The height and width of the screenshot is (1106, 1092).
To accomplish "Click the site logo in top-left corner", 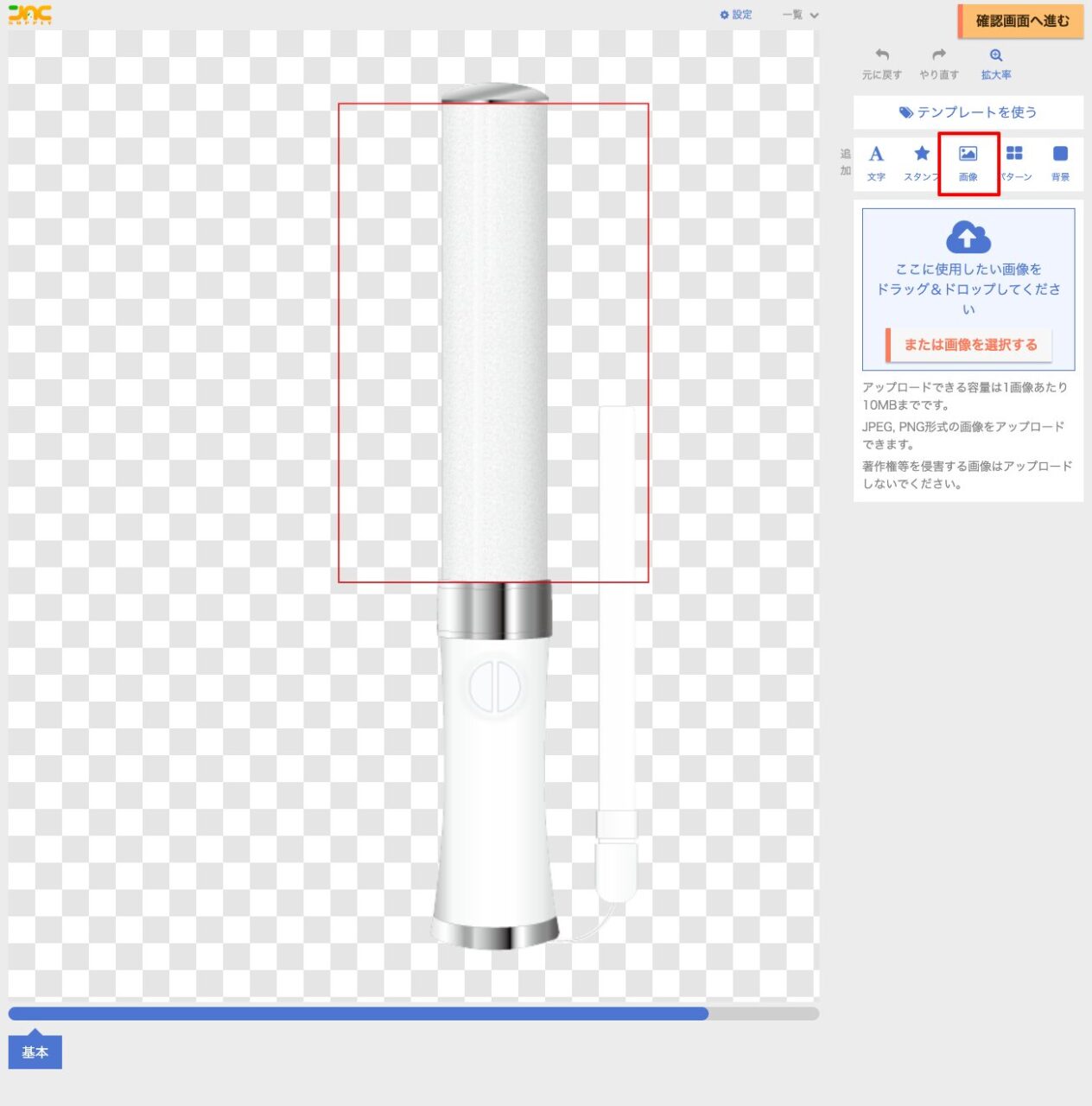I will coord(30,15).
